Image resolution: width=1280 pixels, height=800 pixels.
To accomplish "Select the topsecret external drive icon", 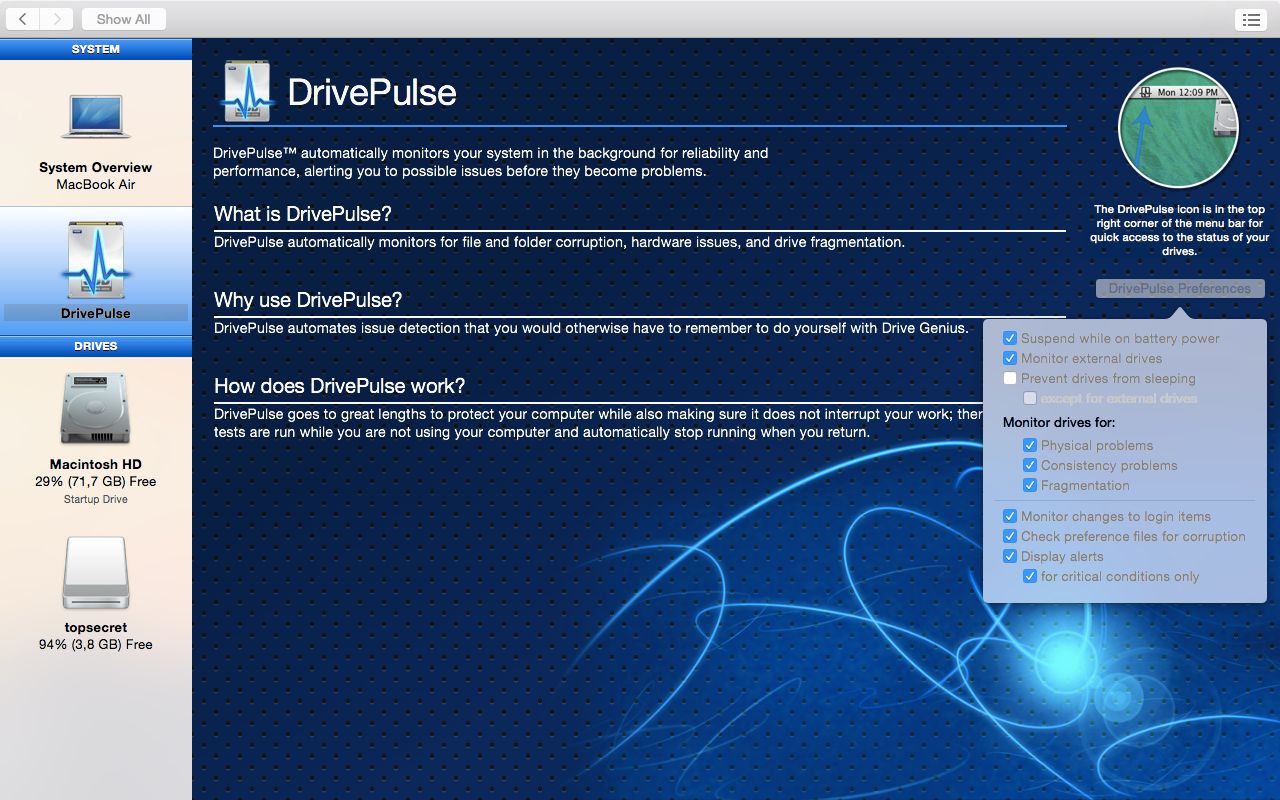I will [x=95, y=573].
